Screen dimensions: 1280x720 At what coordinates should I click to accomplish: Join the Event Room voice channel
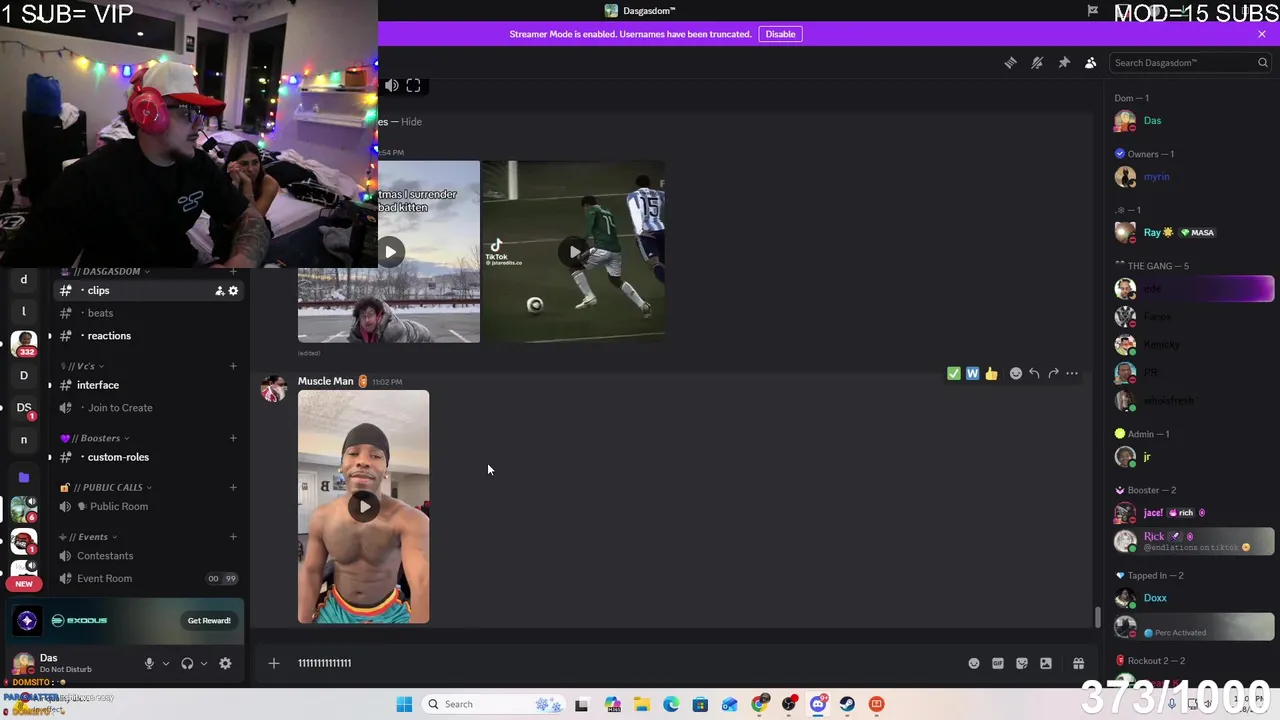click(x=148, y=579)
